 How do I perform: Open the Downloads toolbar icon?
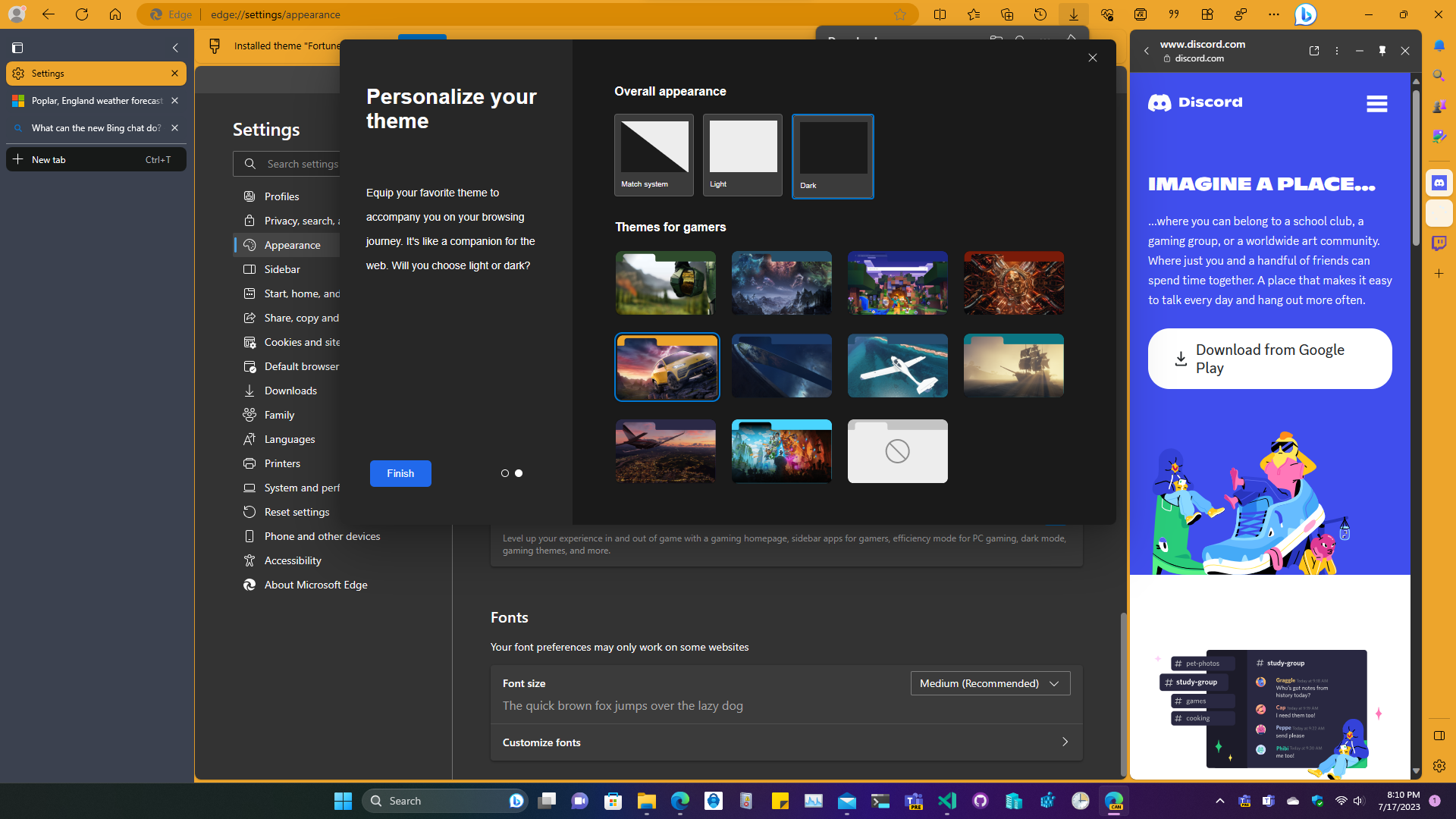1074,14
